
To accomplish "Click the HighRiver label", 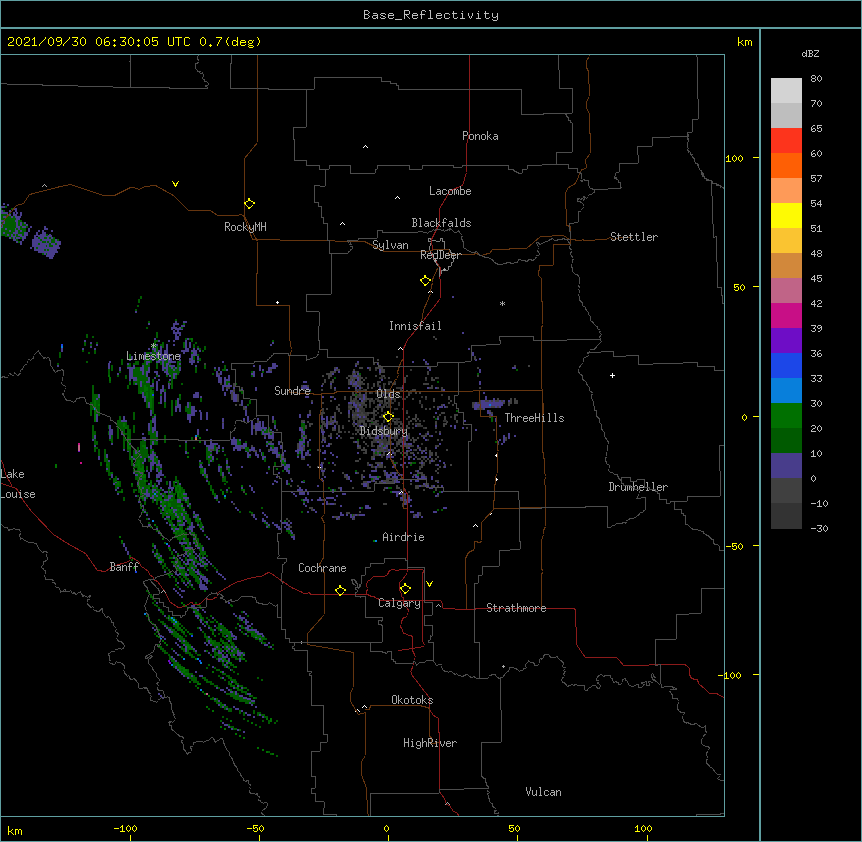I will point(430,743).
